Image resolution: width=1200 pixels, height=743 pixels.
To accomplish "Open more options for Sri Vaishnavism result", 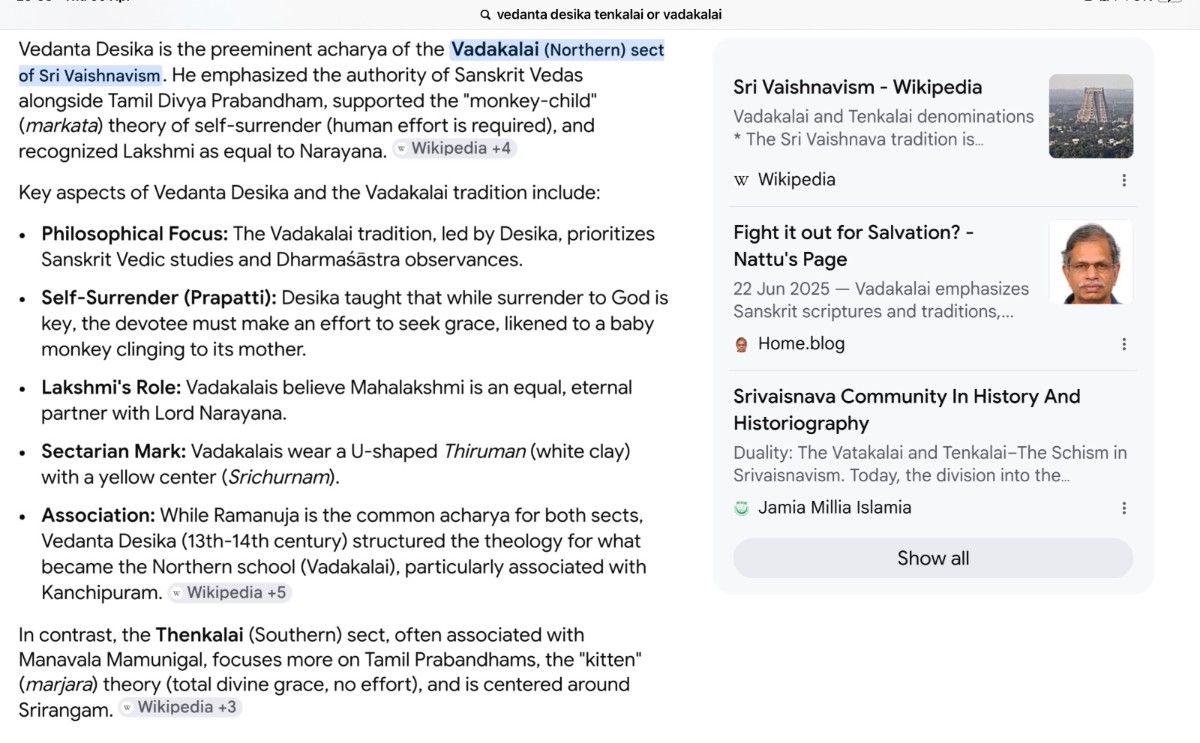I will (x=1124, y=180).
